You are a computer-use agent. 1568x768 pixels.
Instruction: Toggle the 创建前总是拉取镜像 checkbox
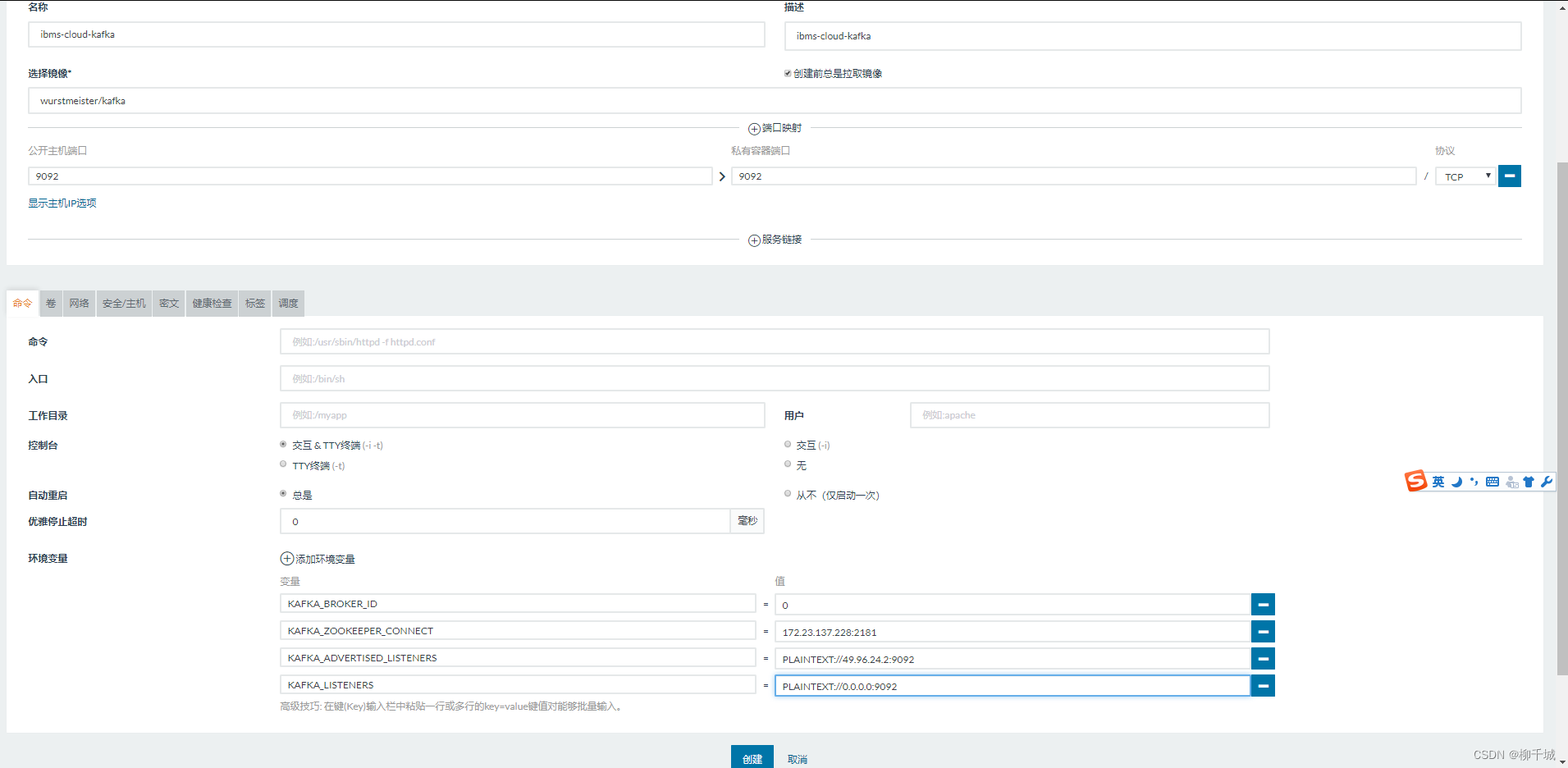[x=788, y=73]
